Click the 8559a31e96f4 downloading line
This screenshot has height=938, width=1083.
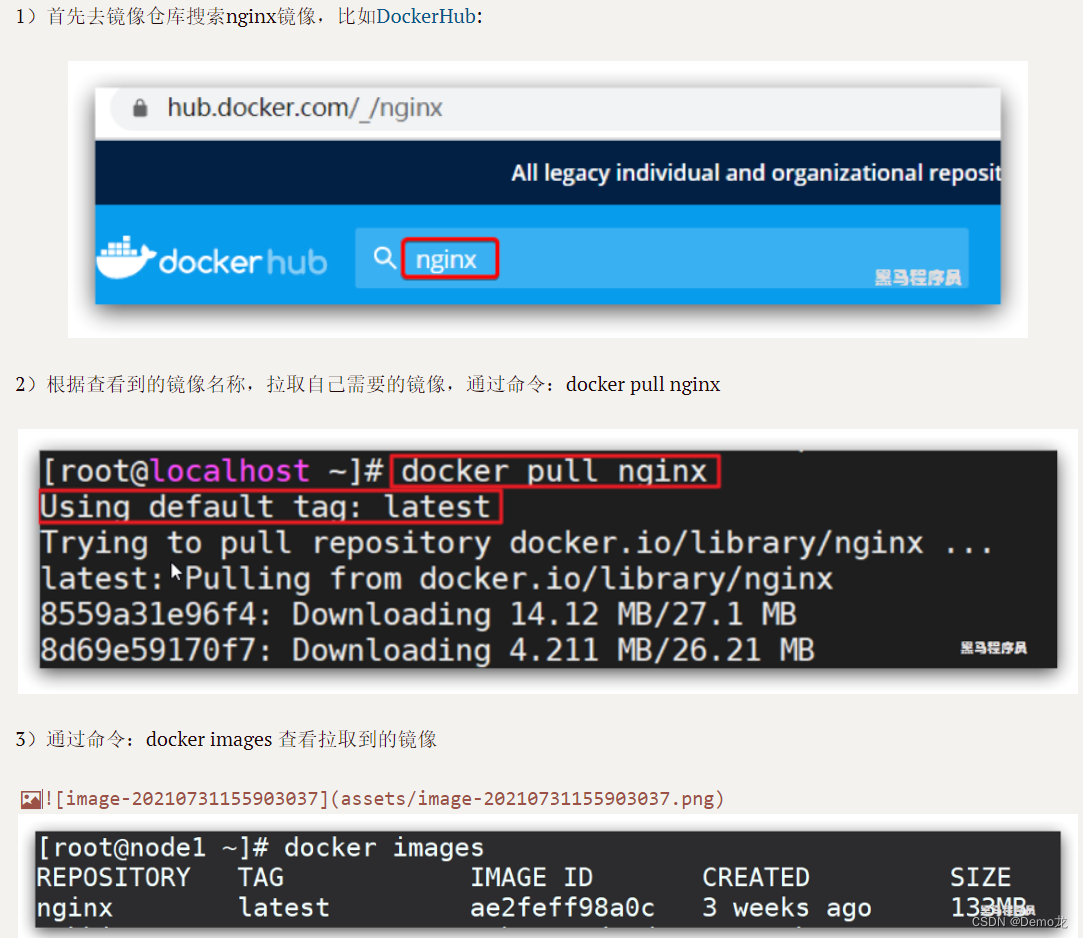tap(419, 615)
